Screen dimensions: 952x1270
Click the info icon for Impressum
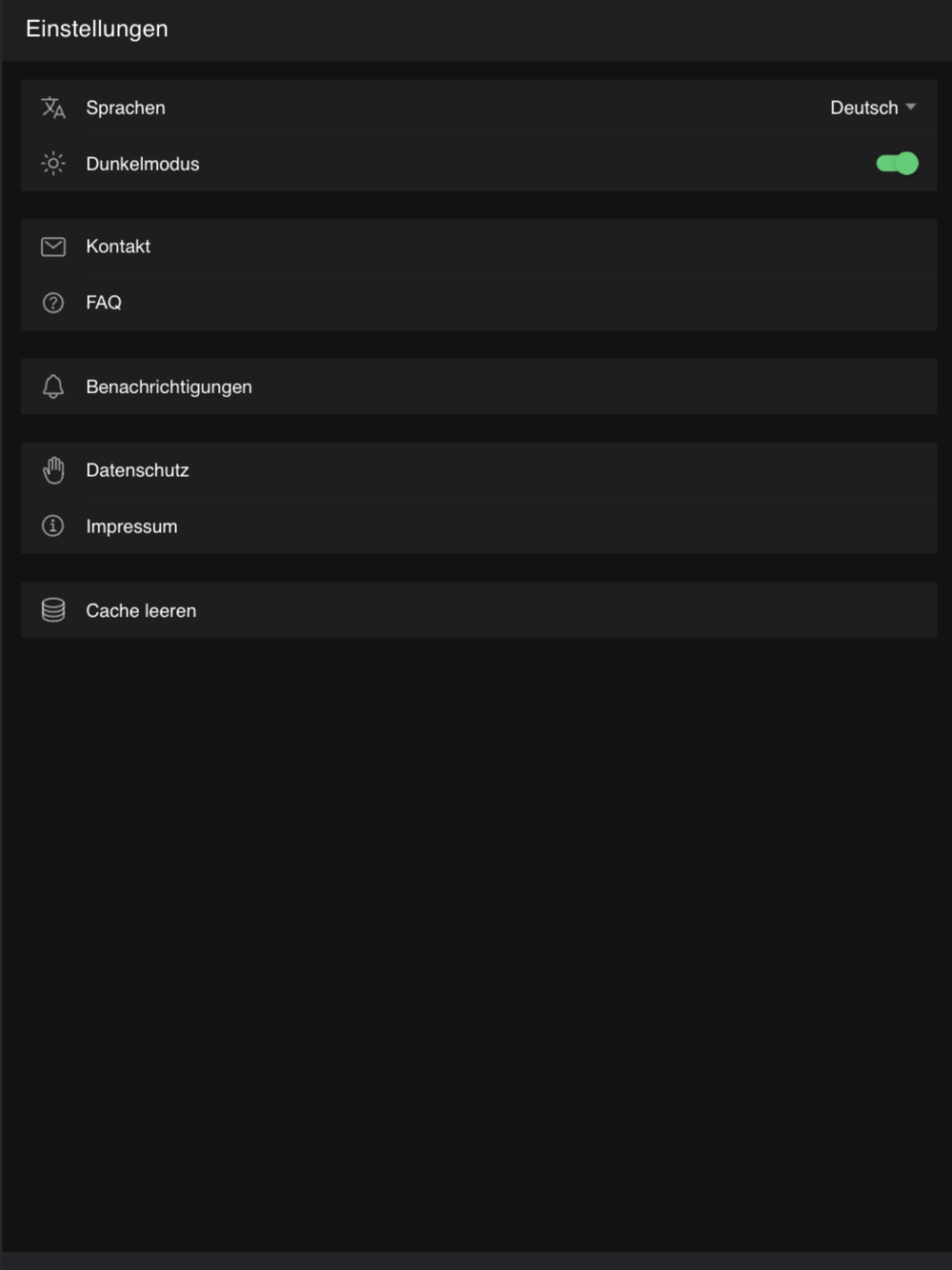point(53,526)
